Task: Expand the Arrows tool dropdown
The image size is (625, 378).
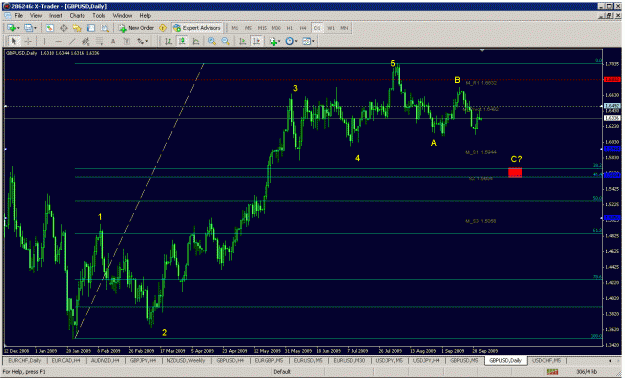Action: point(146,41)
